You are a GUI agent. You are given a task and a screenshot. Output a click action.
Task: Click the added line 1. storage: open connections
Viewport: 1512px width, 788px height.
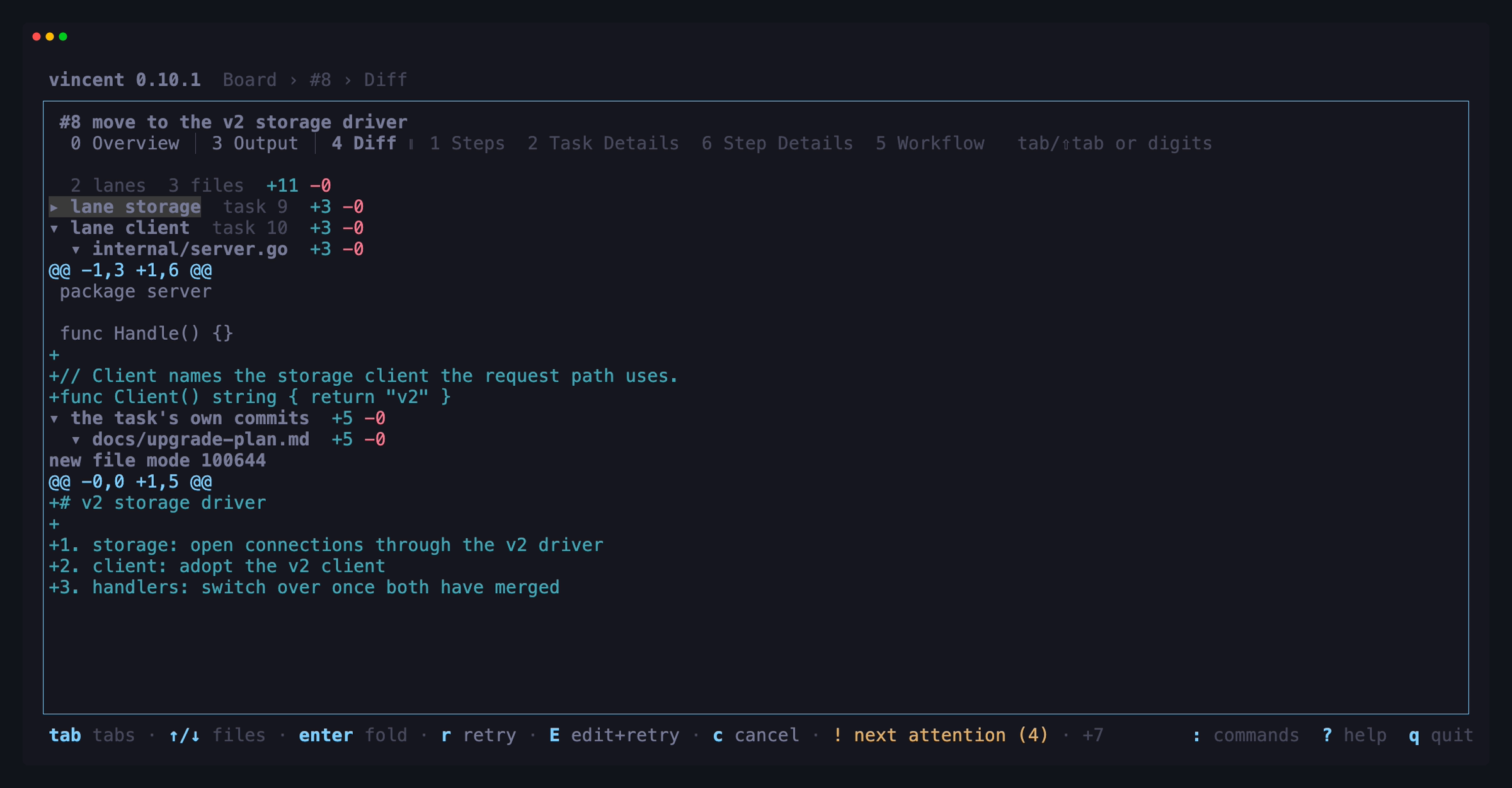tap(326, 545)
